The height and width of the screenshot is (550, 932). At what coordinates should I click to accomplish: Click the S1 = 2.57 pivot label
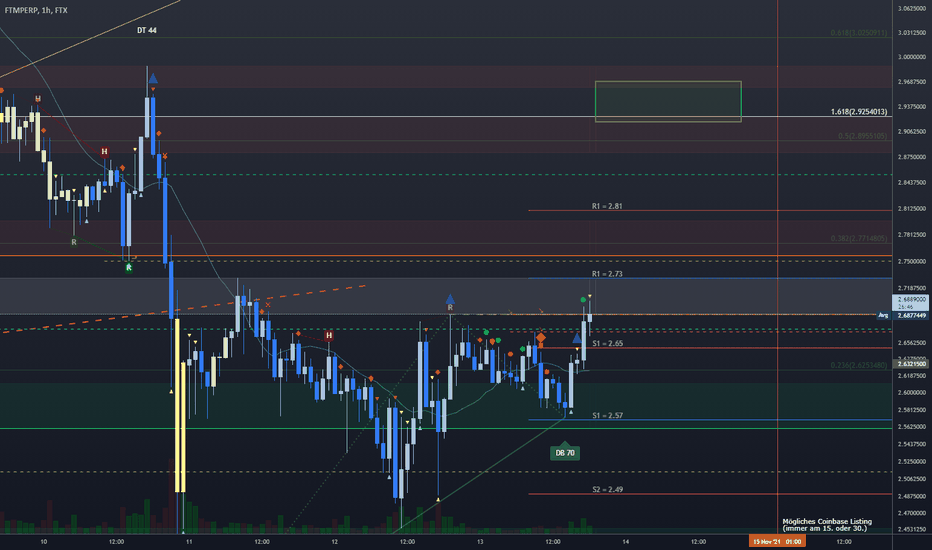coord(607,416)
